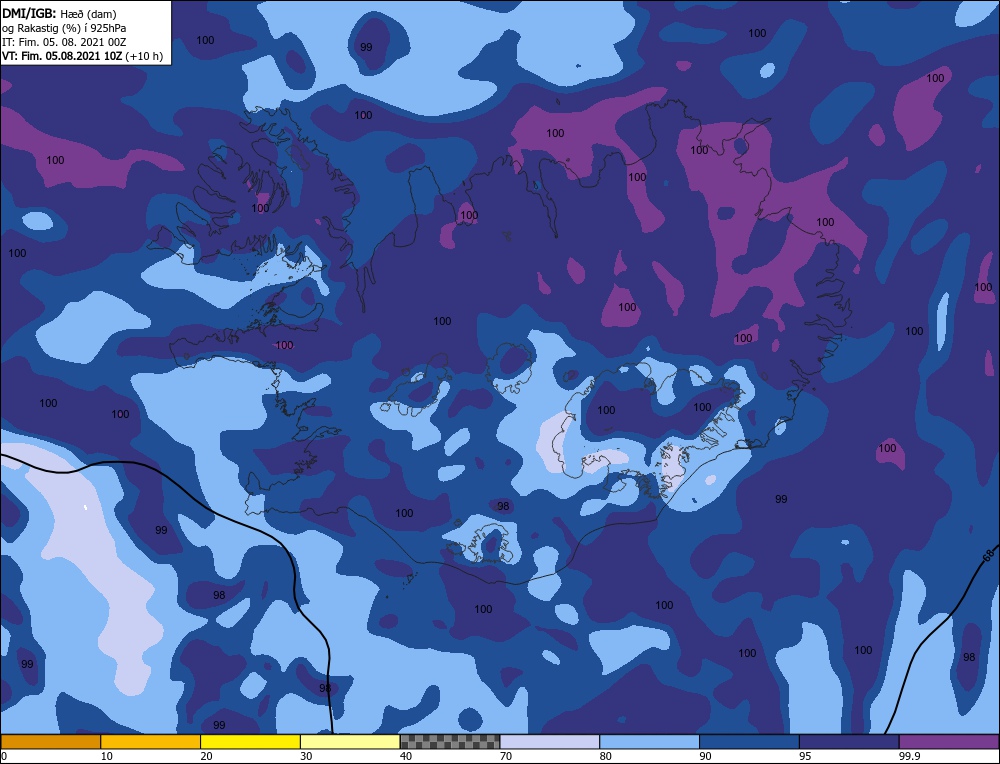
Task: Select the pale yellow 30–40 legend swatch
Action: [350, 741]
